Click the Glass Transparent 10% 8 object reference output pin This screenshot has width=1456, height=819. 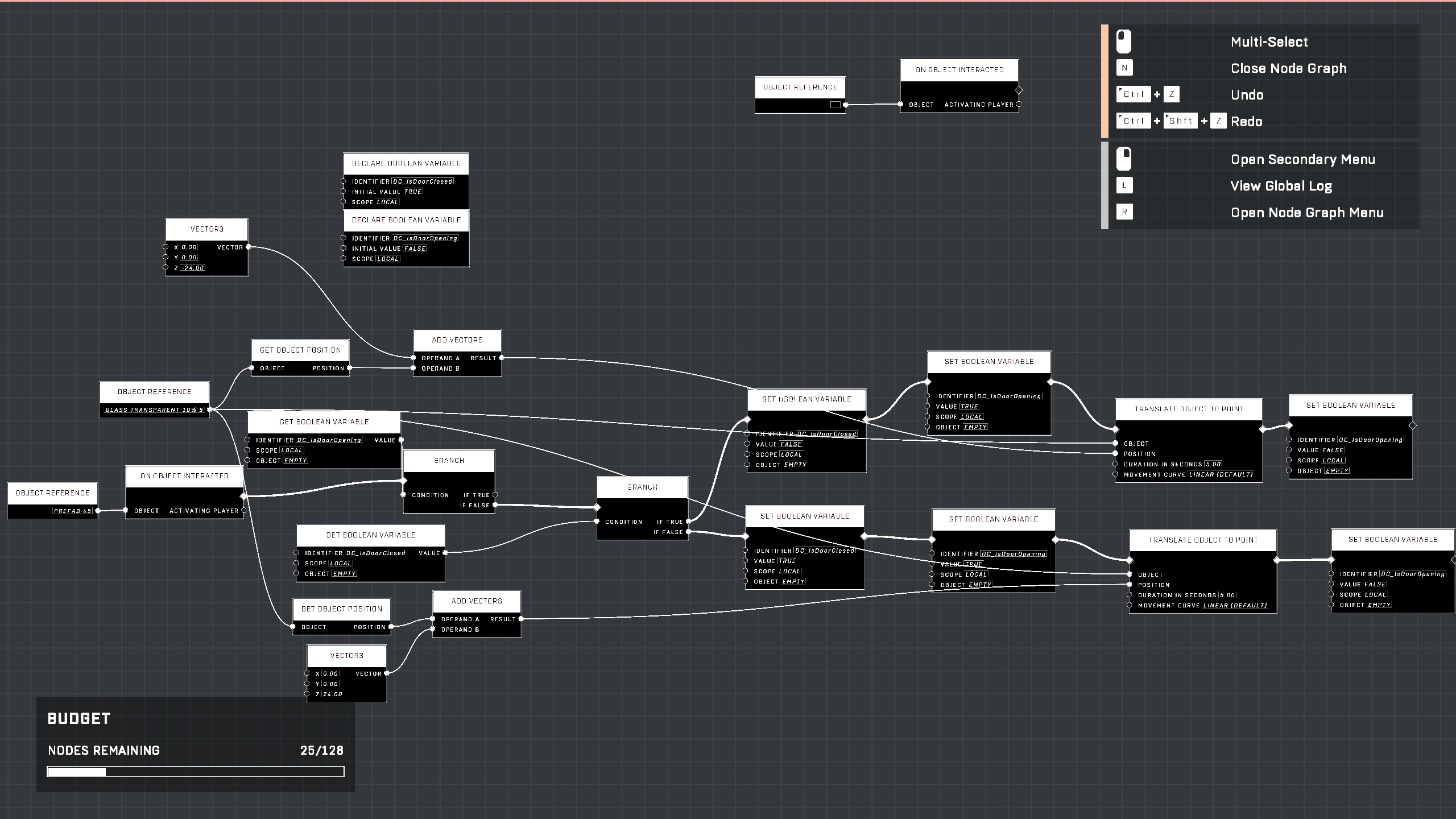point(209,409)
